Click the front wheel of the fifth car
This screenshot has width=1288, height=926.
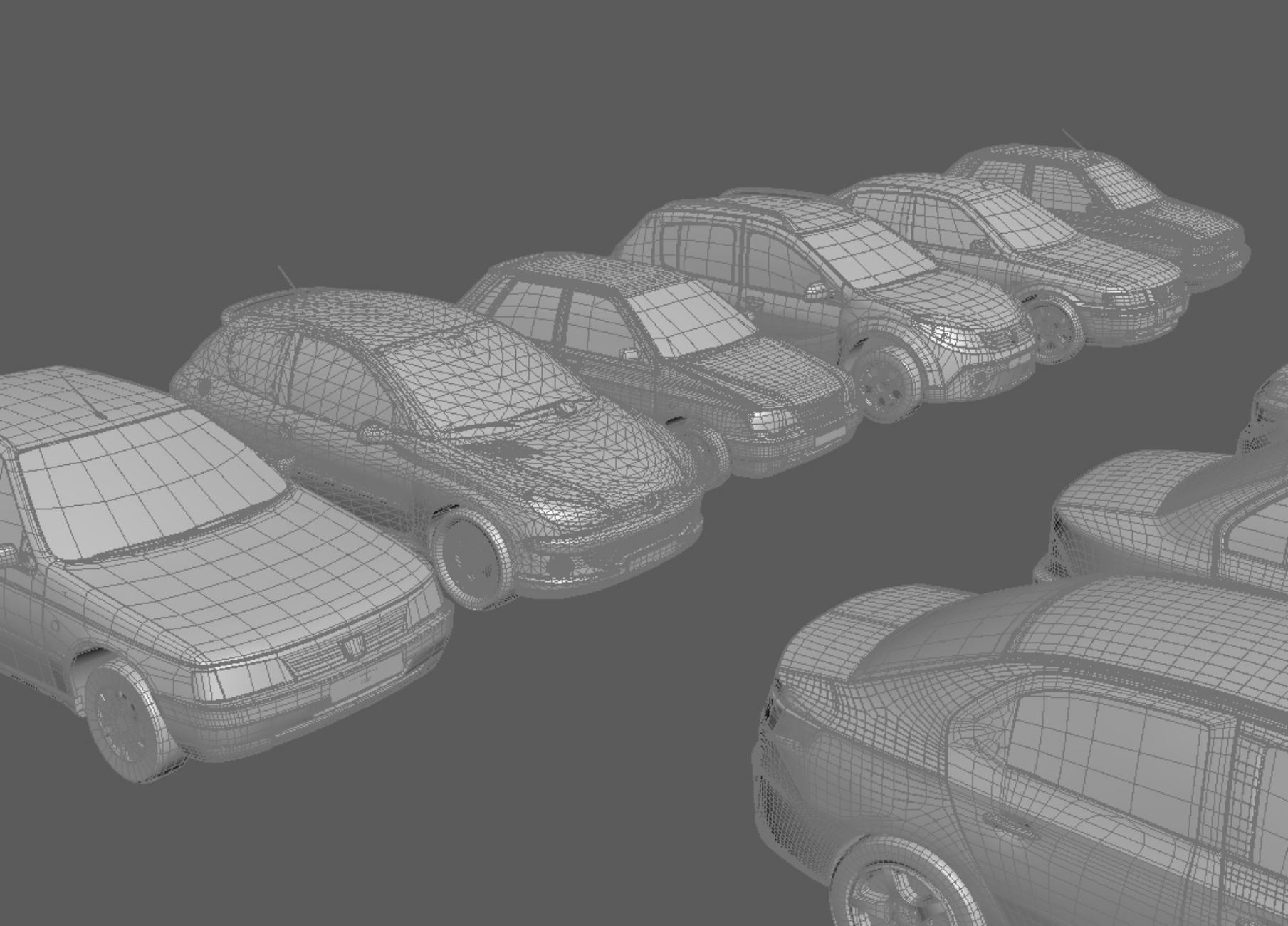[x=1052, y=327]
